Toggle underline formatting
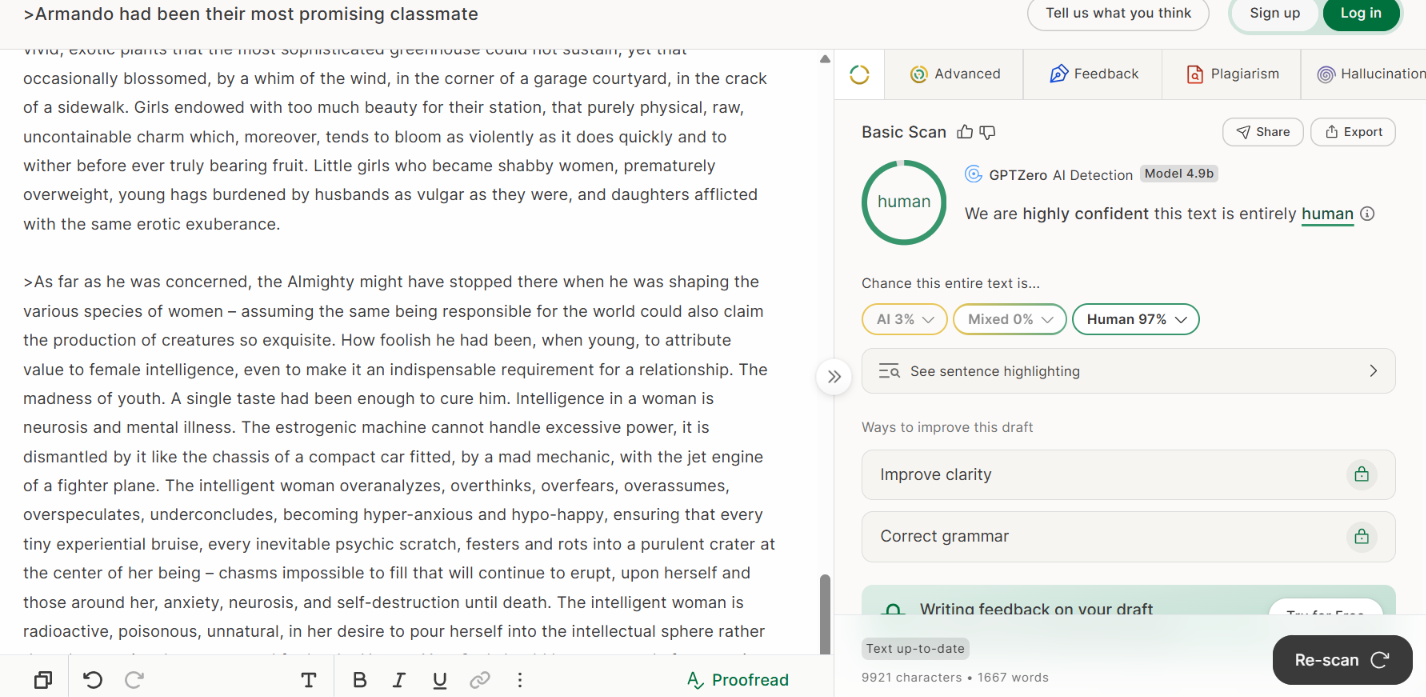1426x697 pixels. (439, 680)
